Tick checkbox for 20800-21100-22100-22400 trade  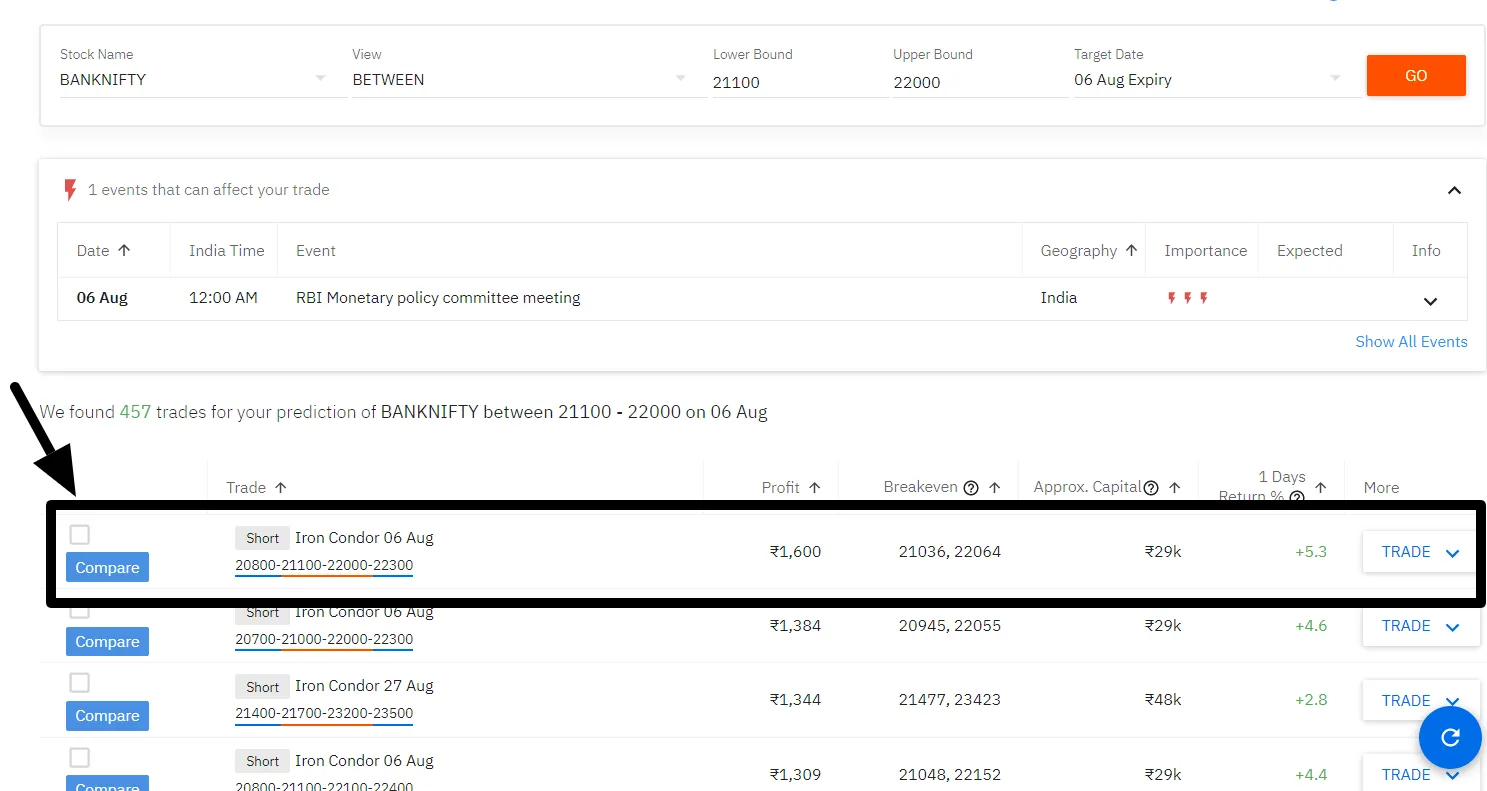tap(79, 757)
